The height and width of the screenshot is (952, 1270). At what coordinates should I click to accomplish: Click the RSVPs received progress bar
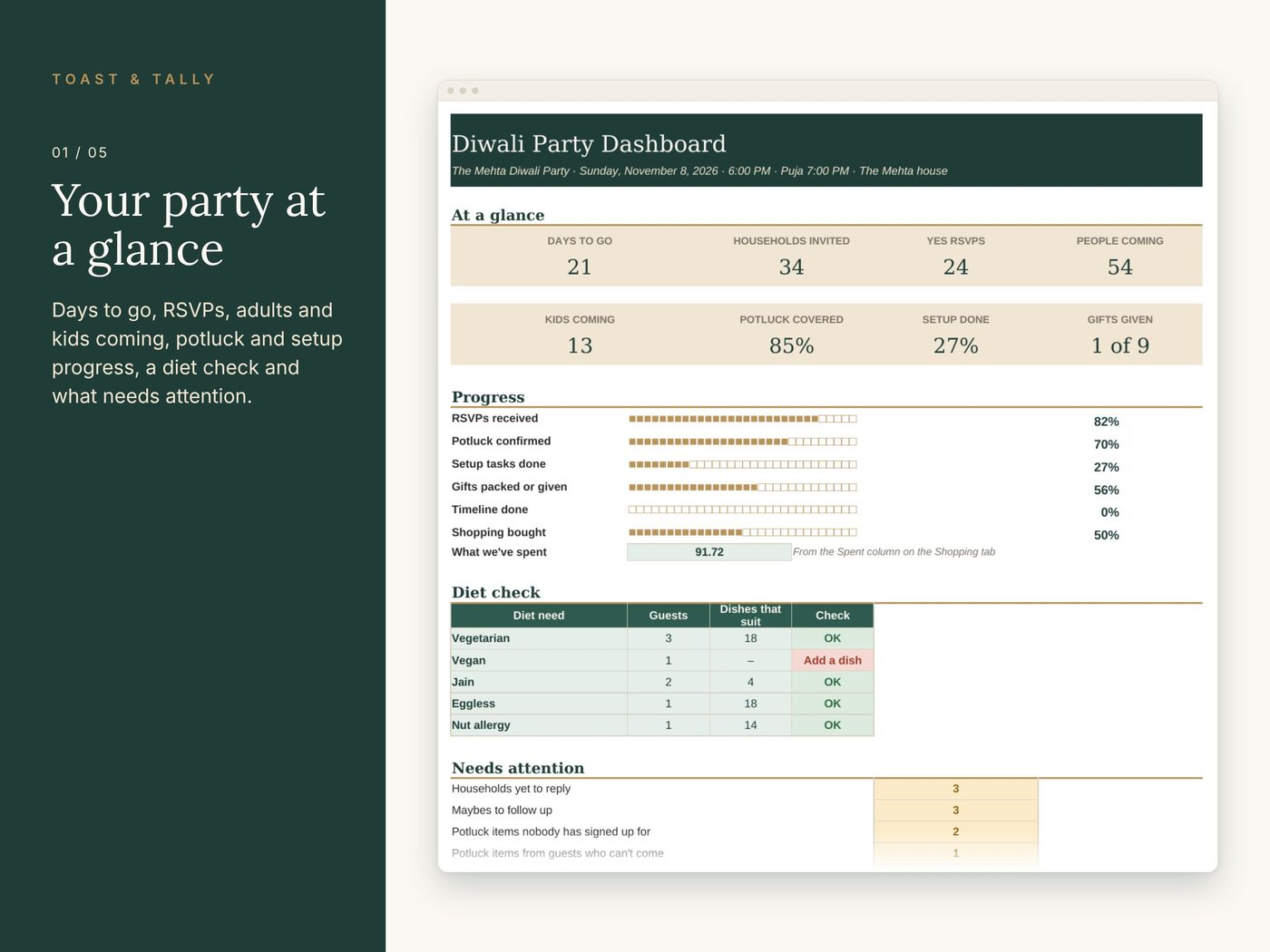[742, 419]
